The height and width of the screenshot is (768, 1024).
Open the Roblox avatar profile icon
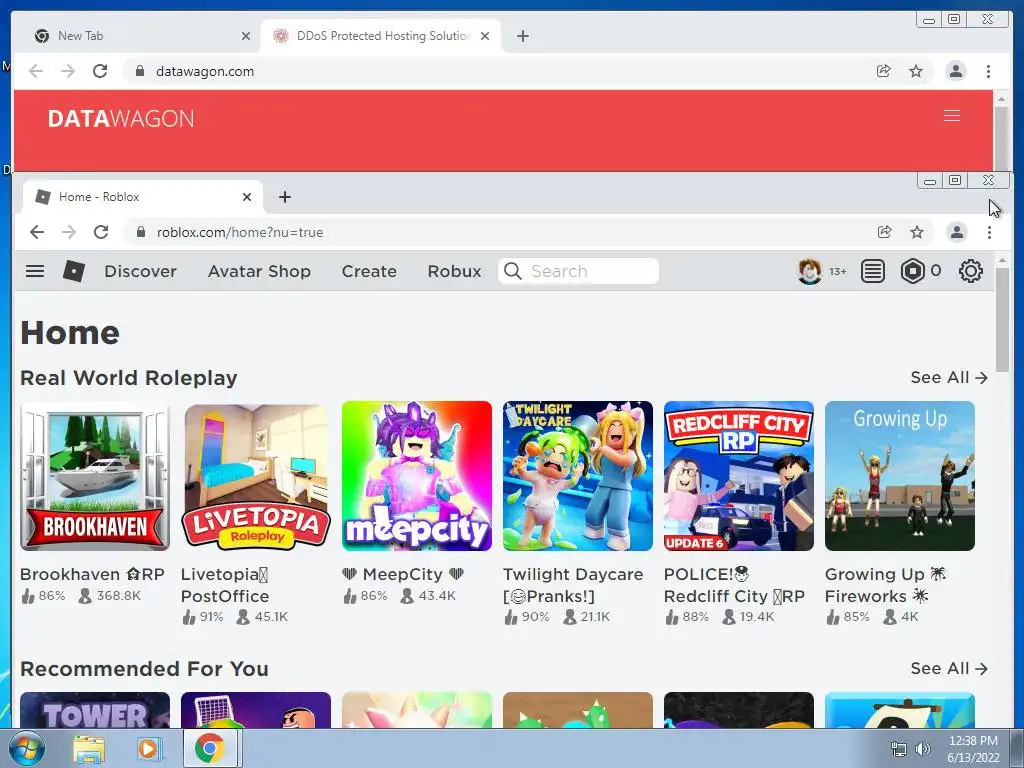(x=810, y=271)
